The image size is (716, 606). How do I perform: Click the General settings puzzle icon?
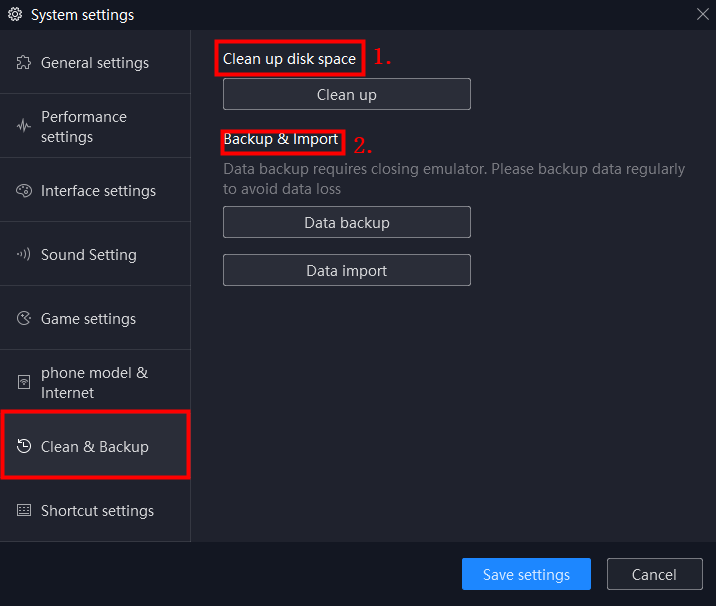coord(24,63)
